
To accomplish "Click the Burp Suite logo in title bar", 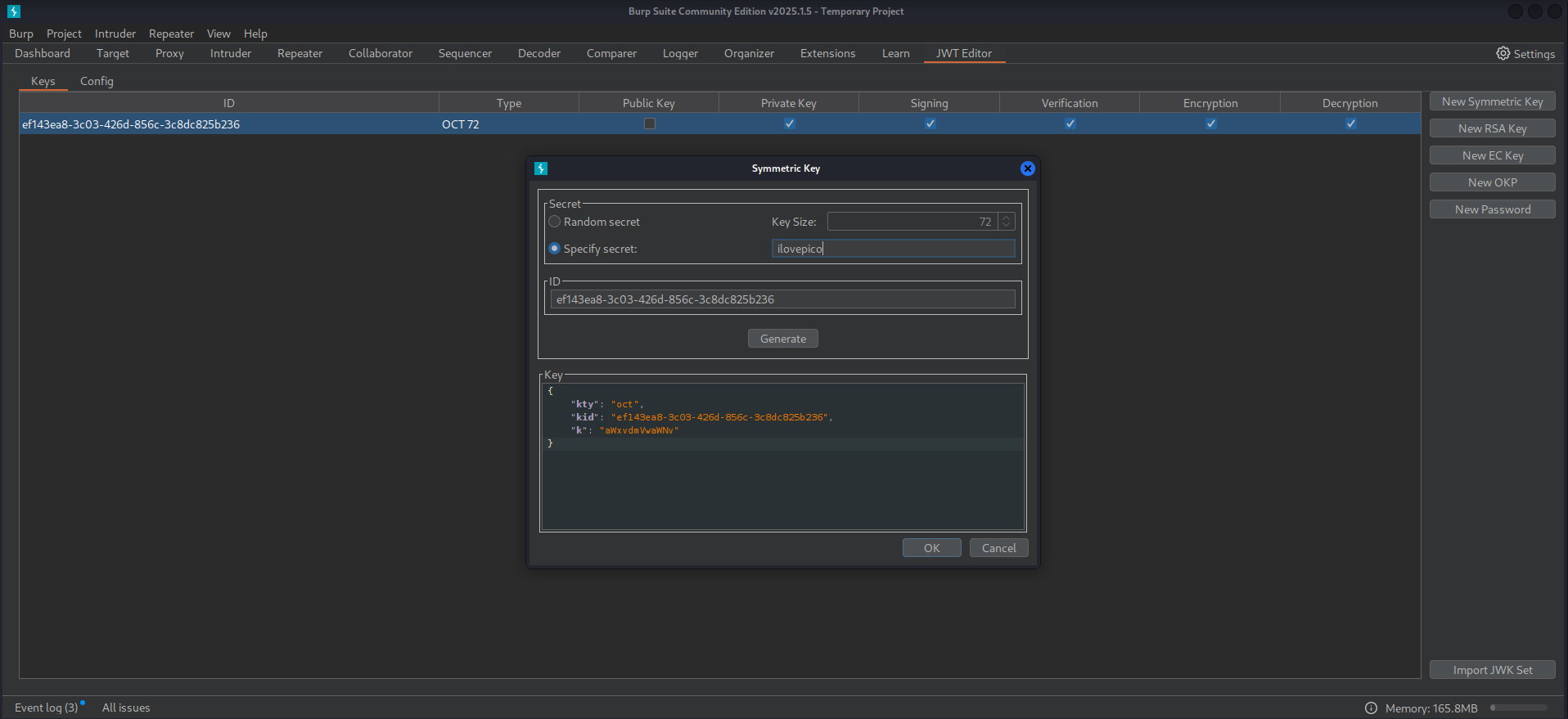I will click(14, 11).
